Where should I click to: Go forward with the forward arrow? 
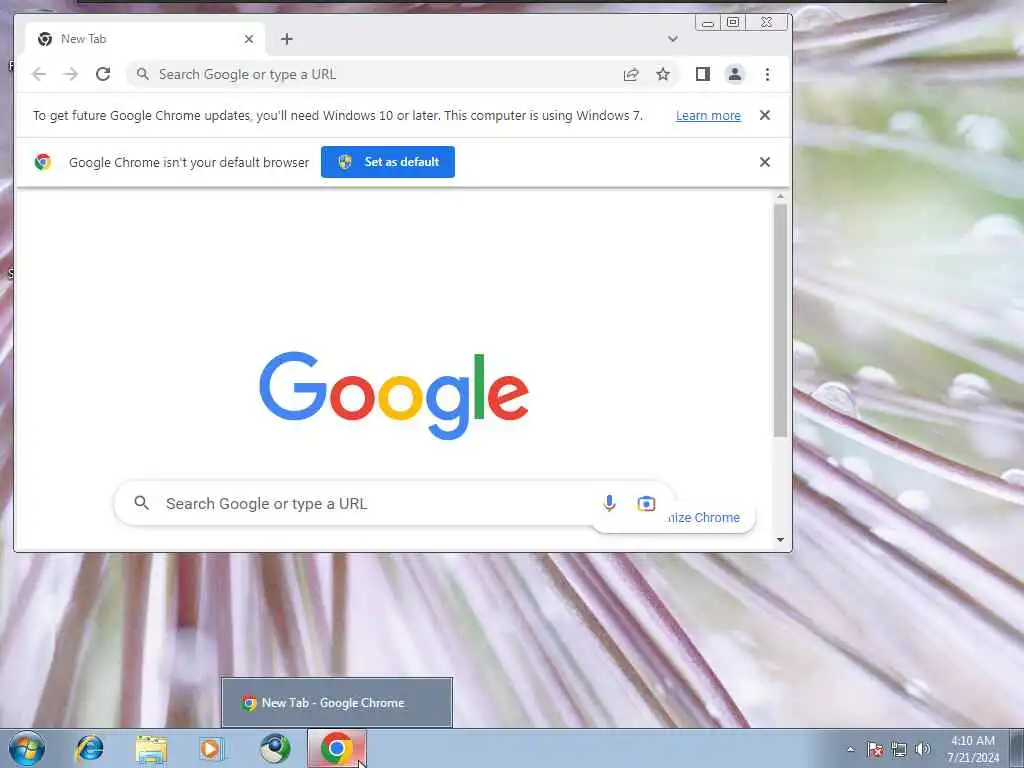[x=71, y=74]
